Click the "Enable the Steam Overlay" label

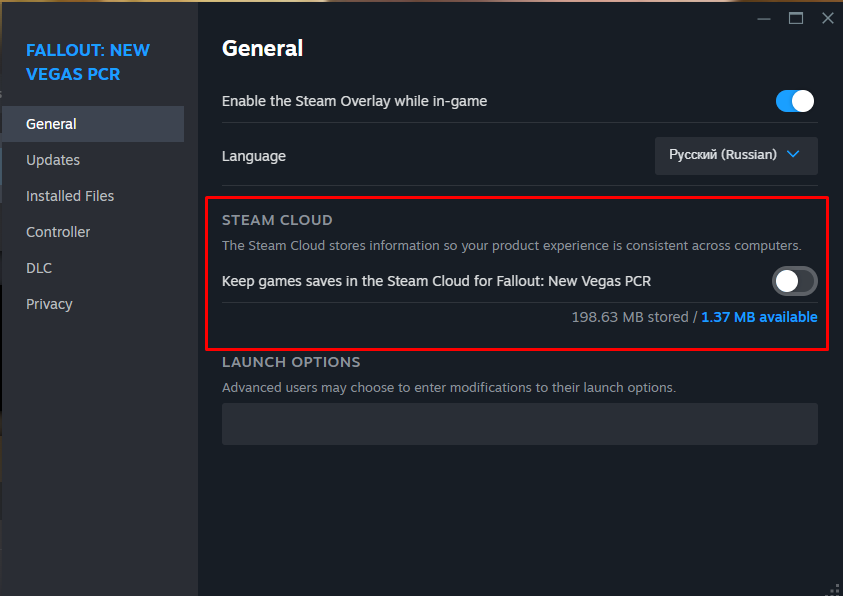(x=354, y=101)
